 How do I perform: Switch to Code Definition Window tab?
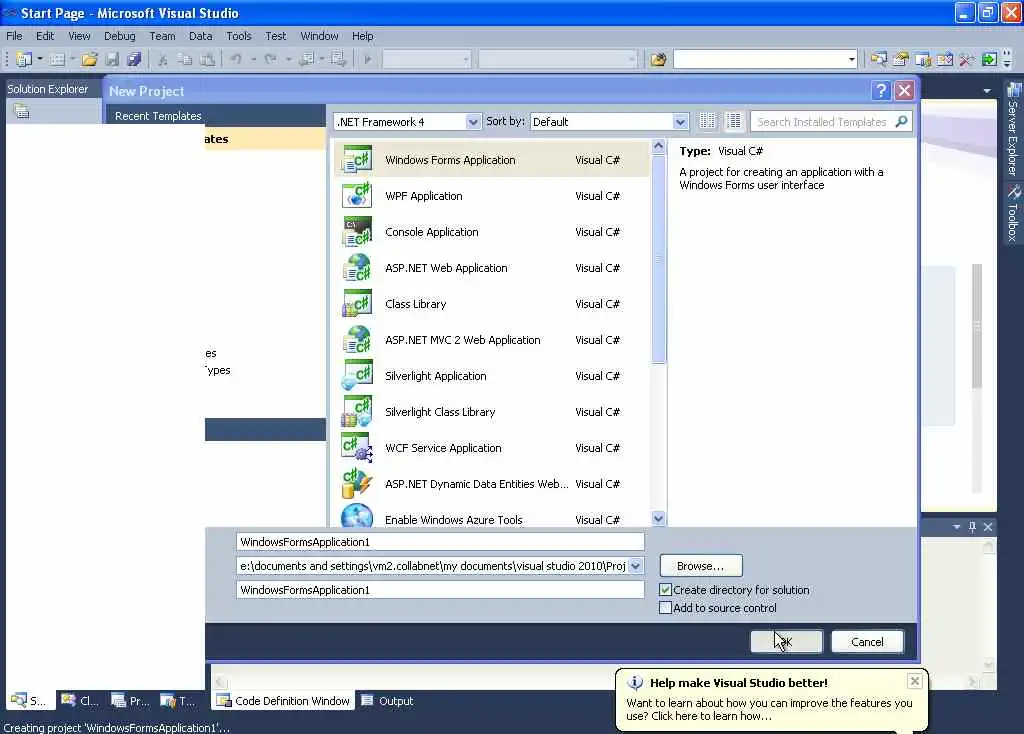pos(283,701)
